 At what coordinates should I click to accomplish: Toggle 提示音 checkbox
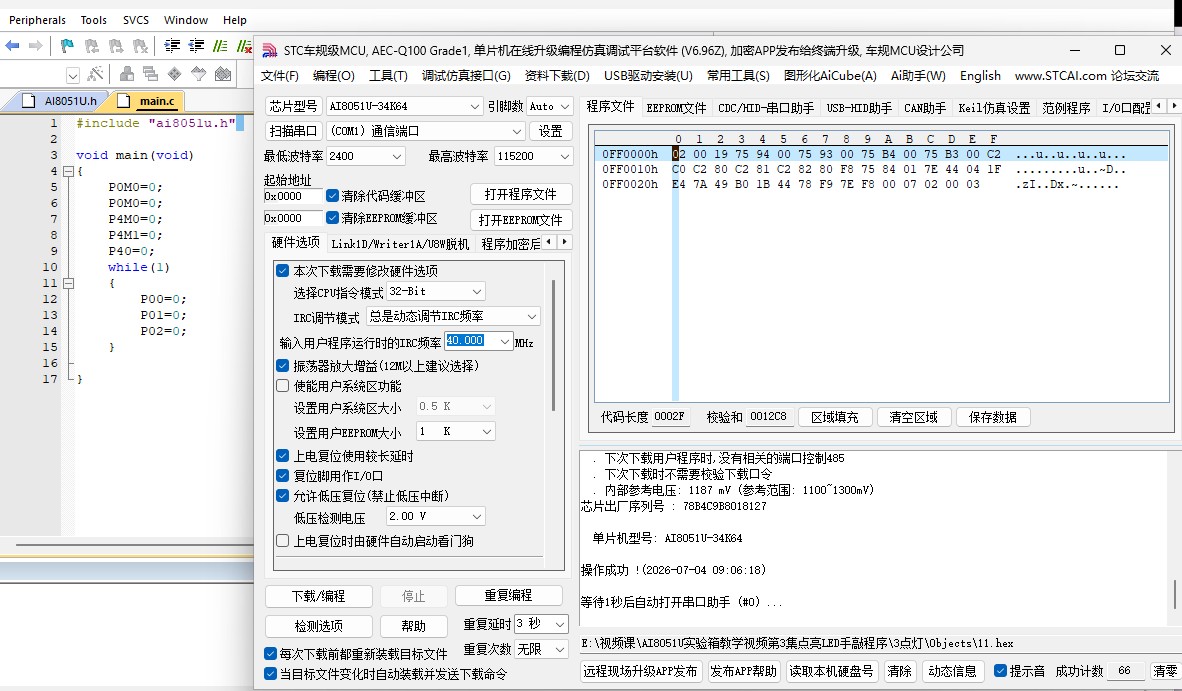pos(1000,671)
